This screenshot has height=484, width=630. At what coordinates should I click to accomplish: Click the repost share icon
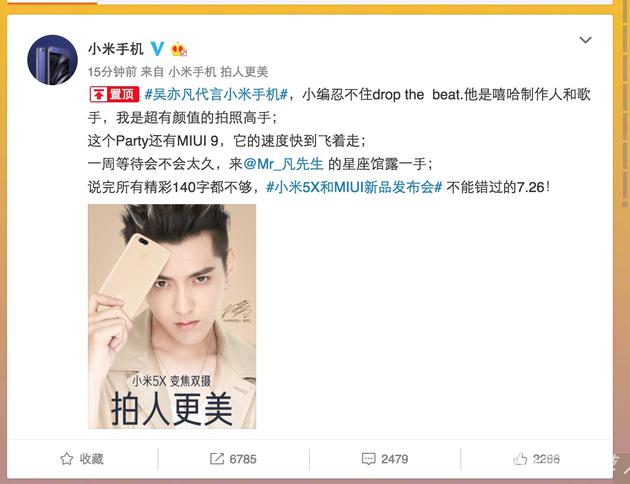(217, 459)
